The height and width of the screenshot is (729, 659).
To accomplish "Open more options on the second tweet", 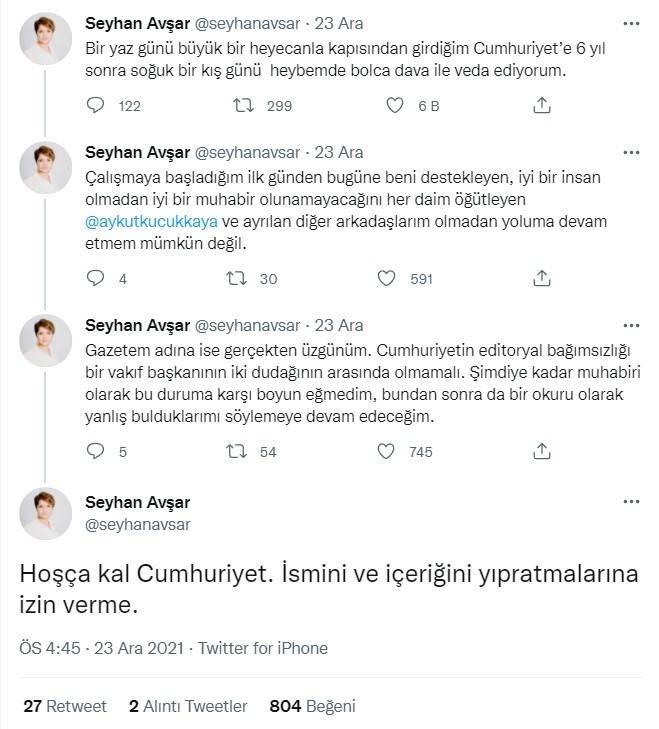I will 630,152.
